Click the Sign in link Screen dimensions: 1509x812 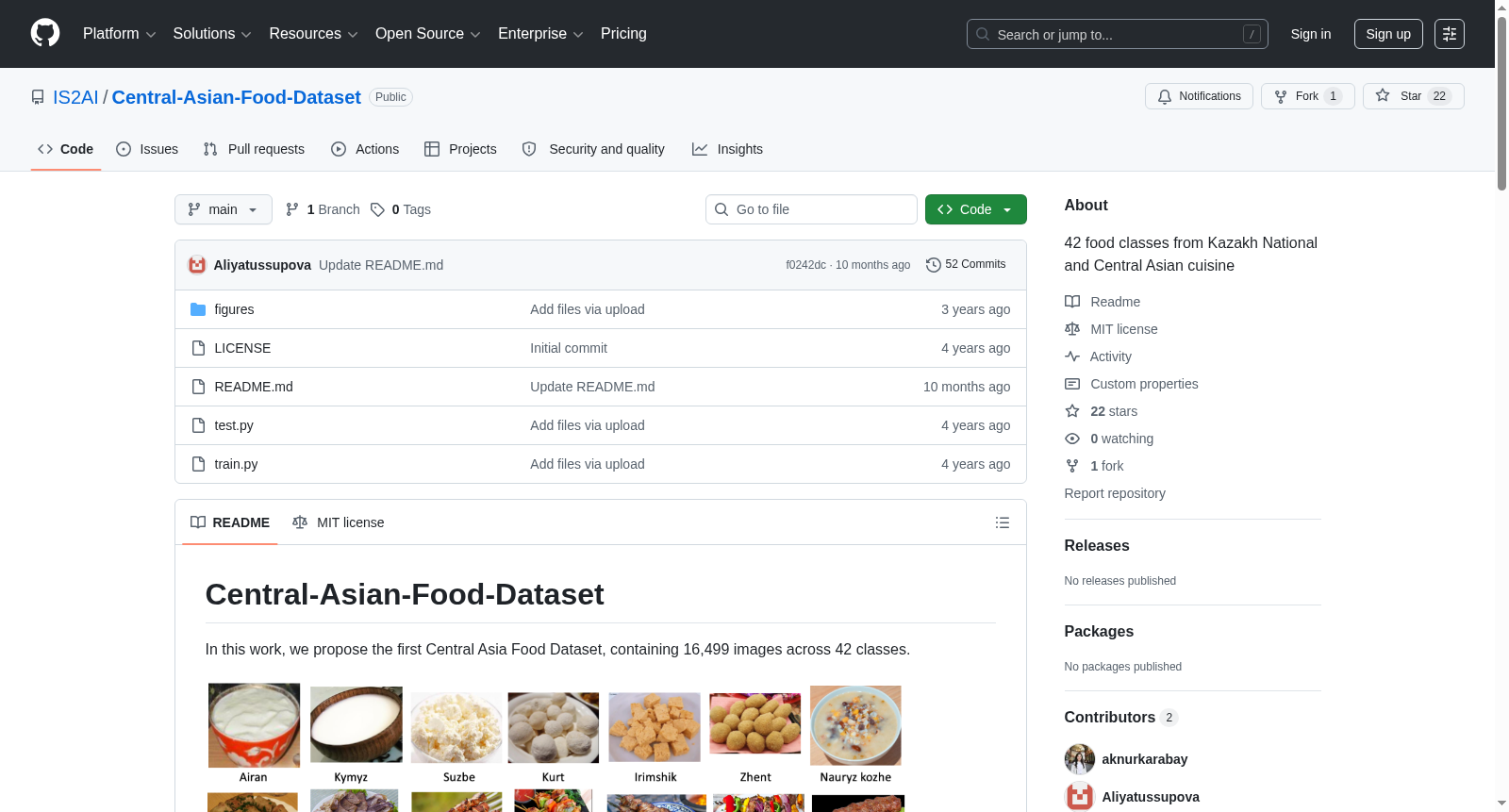click(1310, 34)
